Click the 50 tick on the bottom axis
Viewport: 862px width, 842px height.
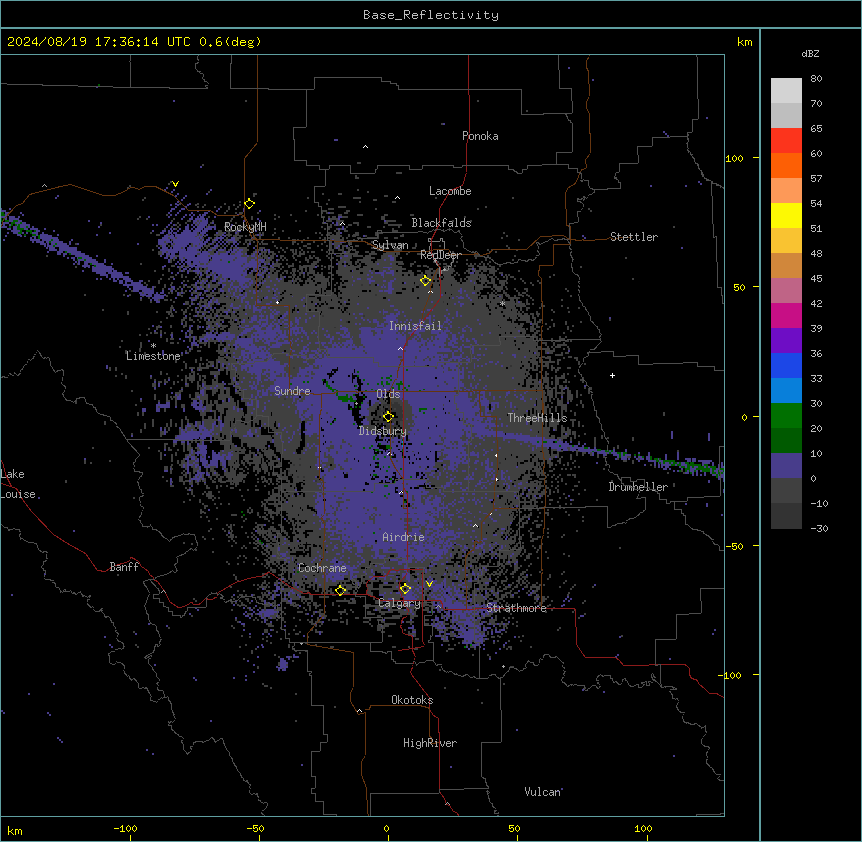(x=514, y=828)
